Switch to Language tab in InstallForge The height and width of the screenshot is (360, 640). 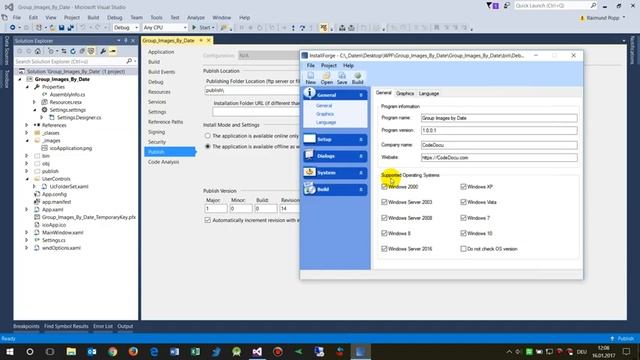(x=429, y=93)
